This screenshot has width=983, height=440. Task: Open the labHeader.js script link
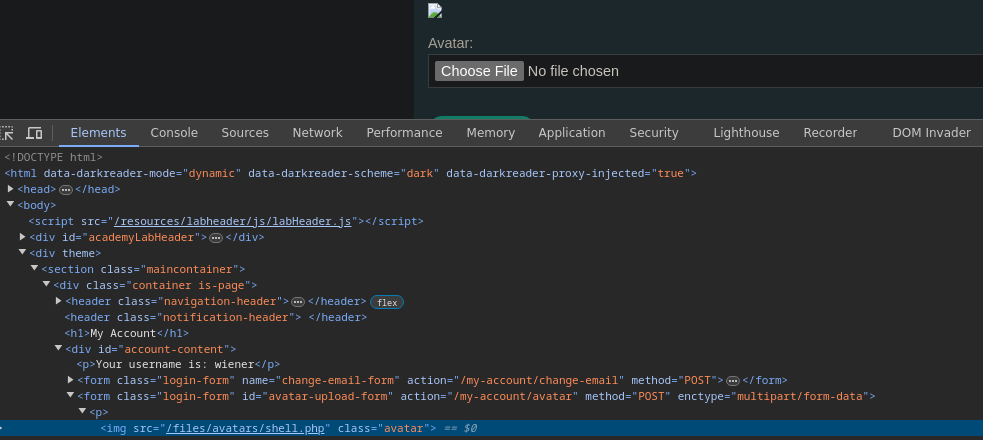[x=233, y=221]
